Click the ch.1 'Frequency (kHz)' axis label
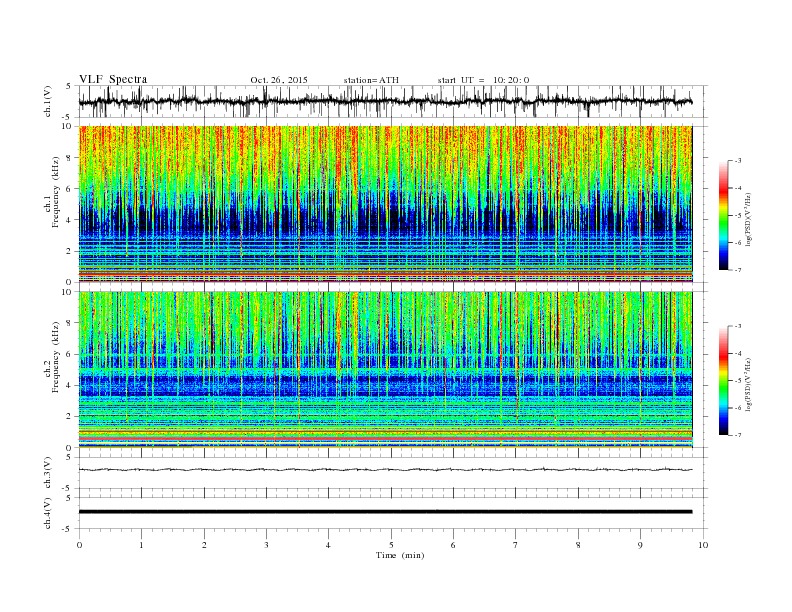 [x=55, y=192]
